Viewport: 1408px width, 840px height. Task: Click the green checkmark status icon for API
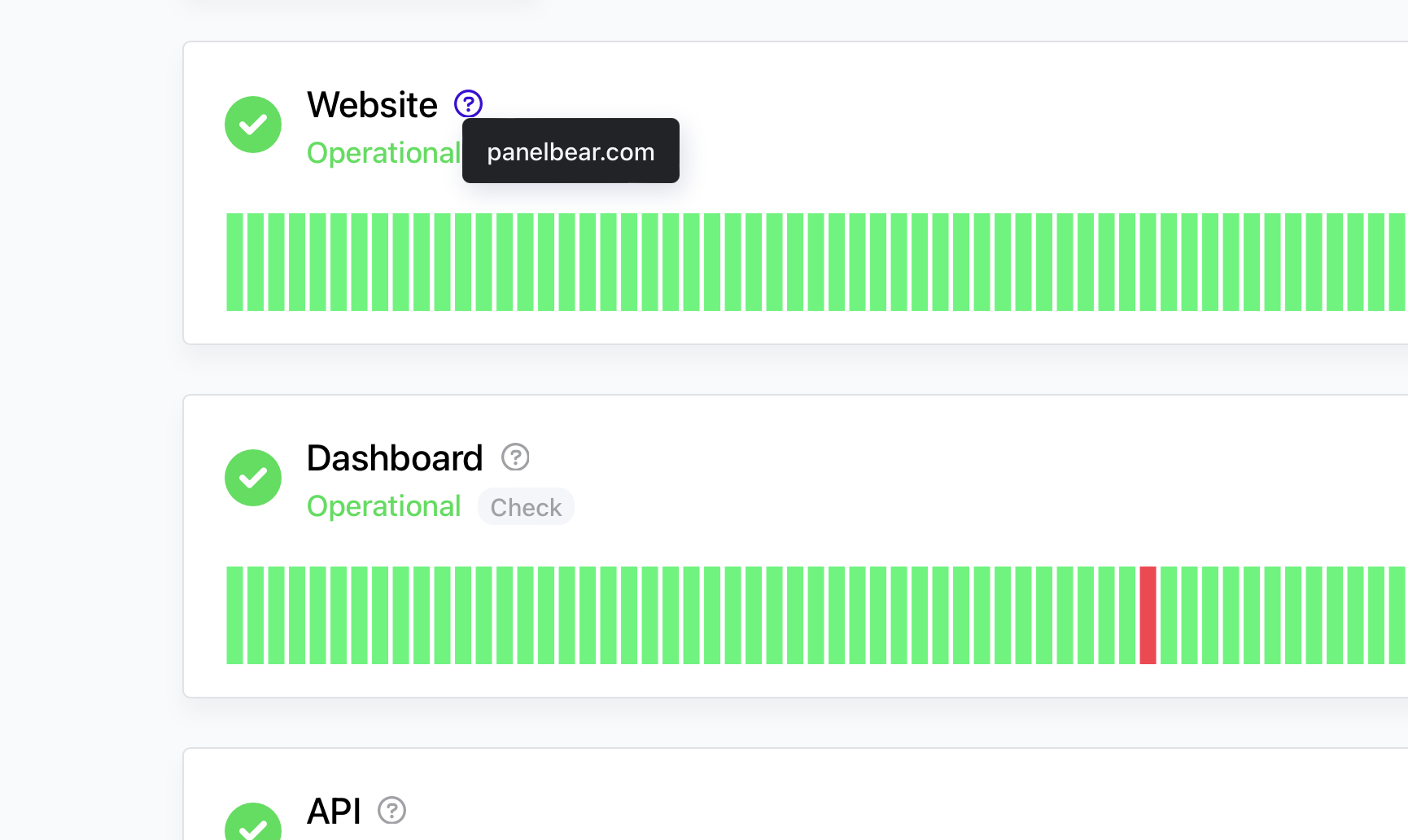pos(253,821)
